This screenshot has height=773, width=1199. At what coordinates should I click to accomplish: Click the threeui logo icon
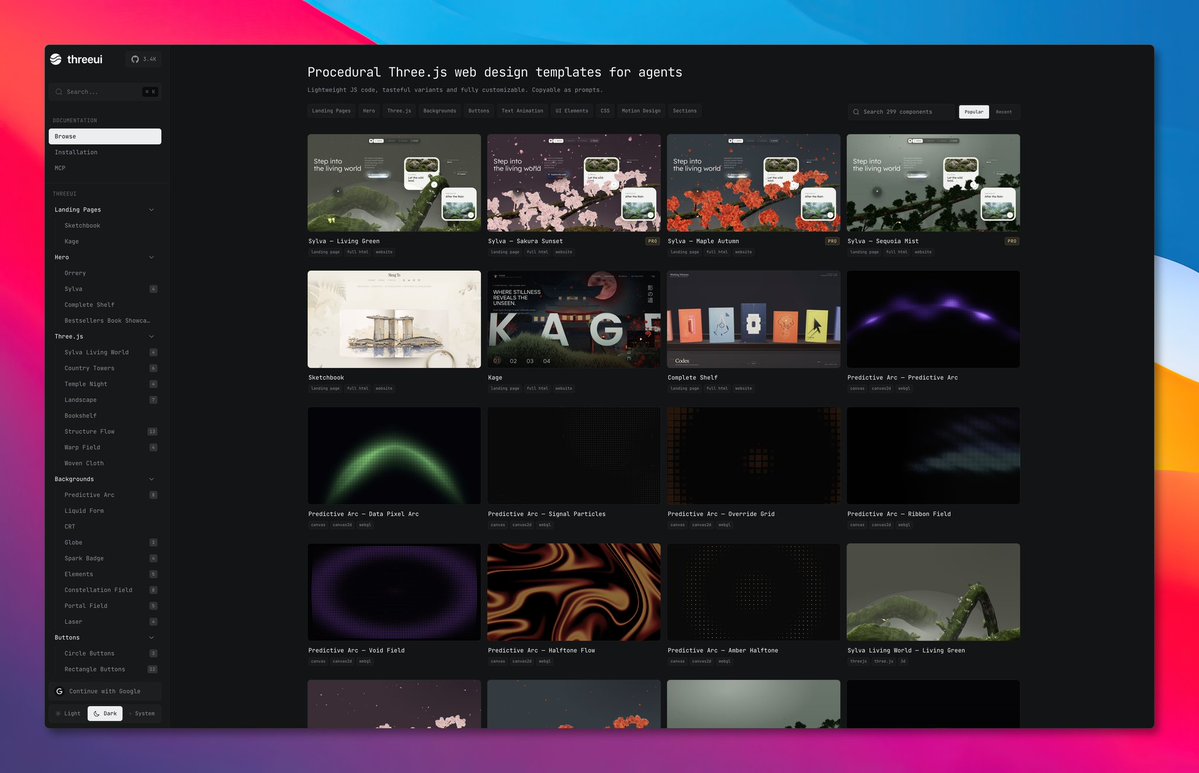(x=56, y=59)
